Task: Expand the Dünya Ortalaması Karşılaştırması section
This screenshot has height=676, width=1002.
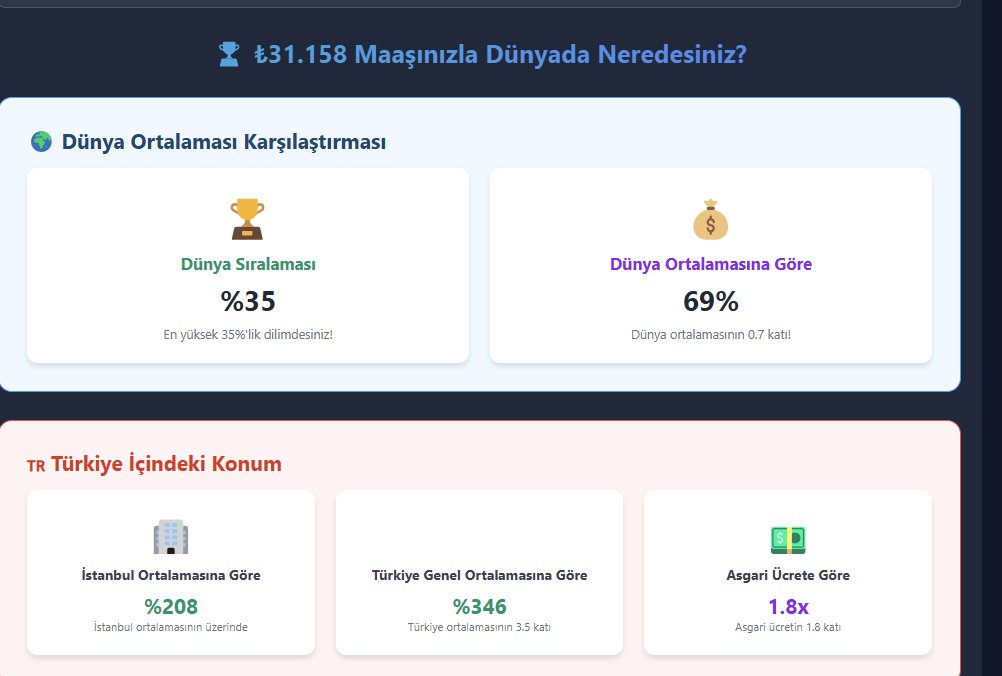Action: 224,141
